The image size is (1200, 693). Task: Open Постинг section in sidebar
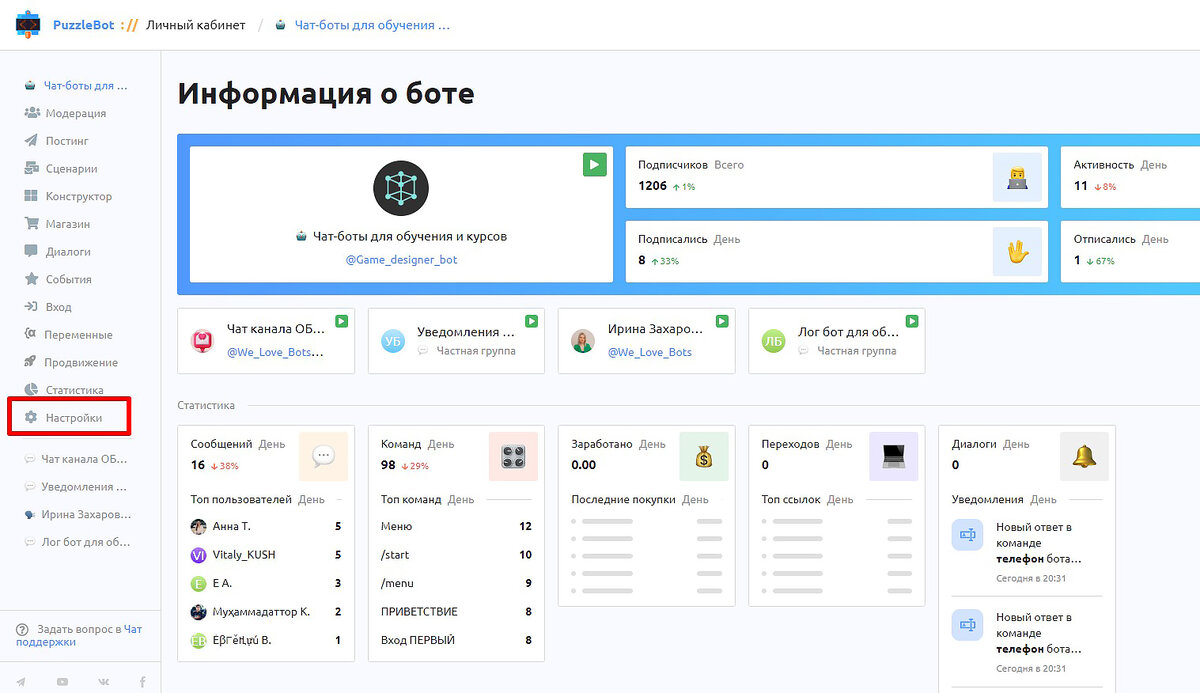[67, 141]
